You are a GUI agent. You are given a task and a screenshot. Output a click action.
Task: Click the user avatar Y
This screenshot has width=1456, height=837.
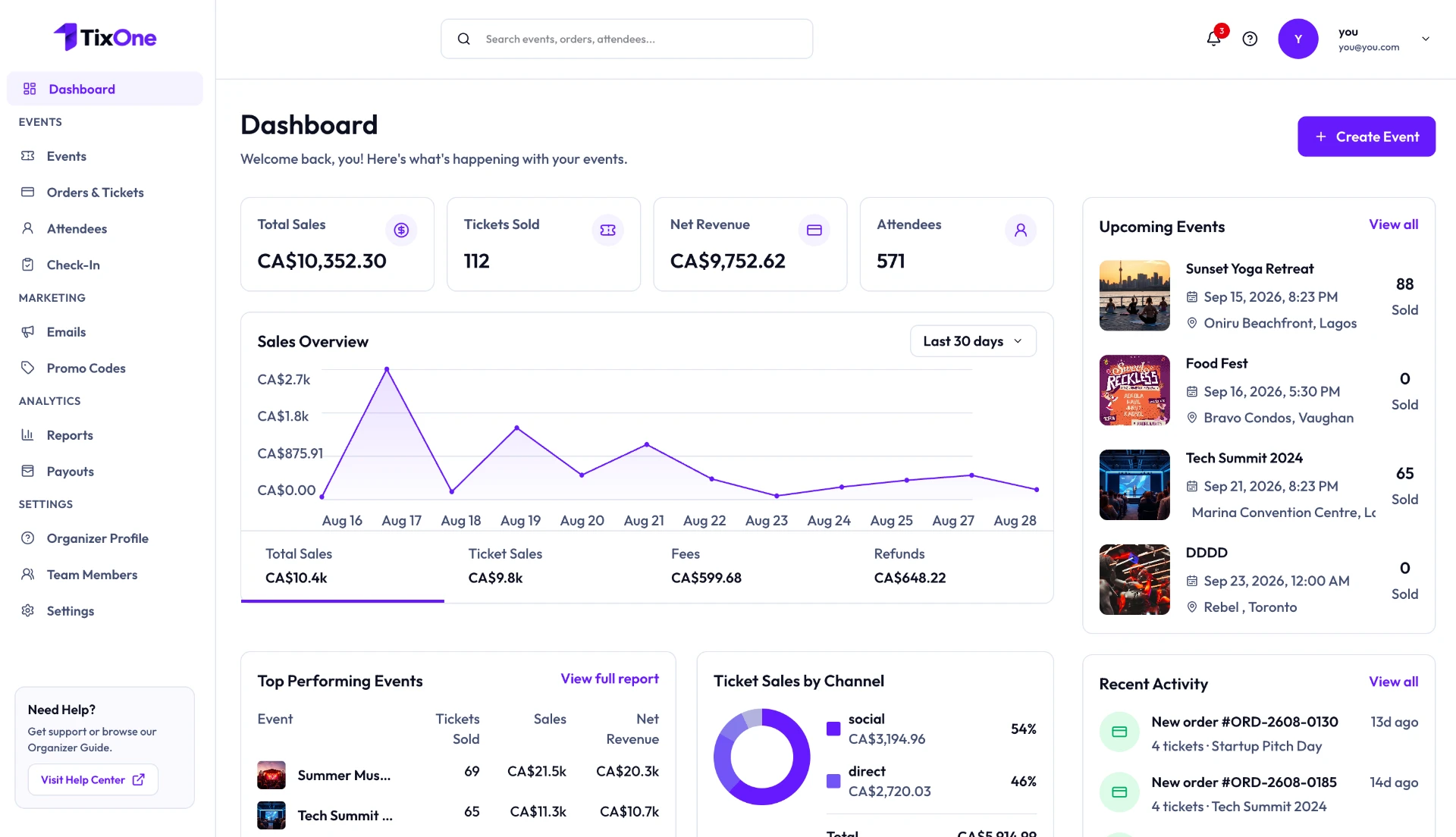click(1298, 39)
